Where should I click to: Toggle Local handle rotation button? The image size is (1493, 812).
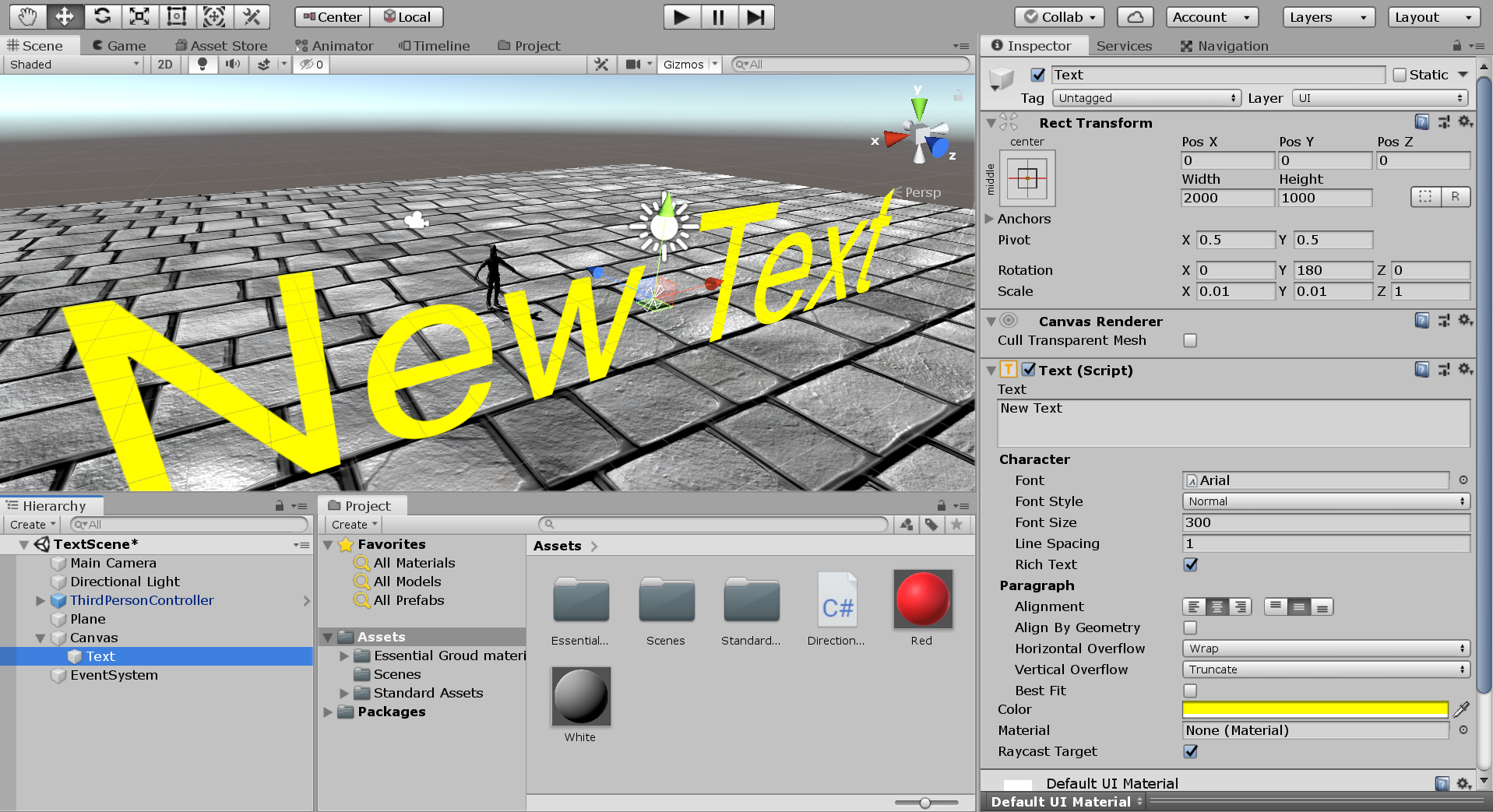[x=407, y=17]
